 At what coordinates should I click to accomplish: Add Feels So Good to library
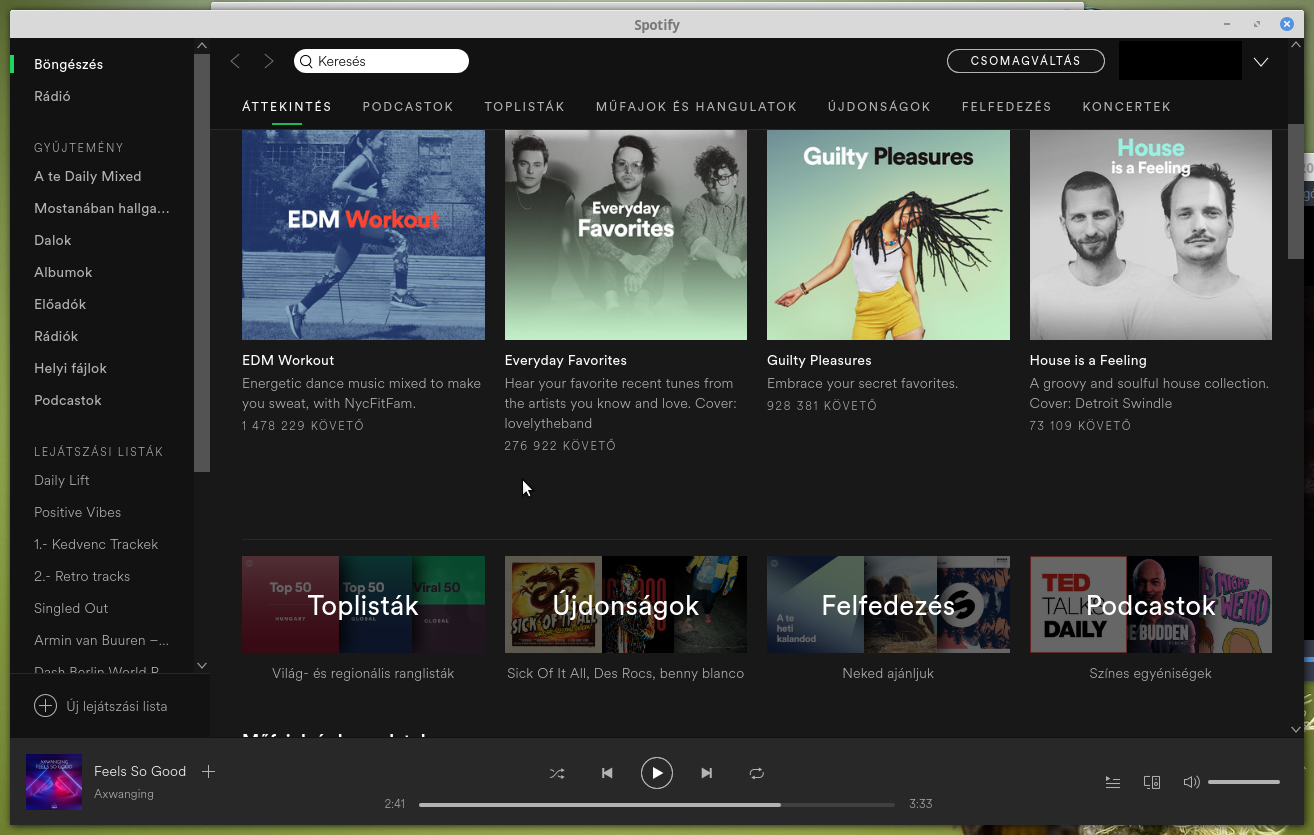click(x=208, y=771)
